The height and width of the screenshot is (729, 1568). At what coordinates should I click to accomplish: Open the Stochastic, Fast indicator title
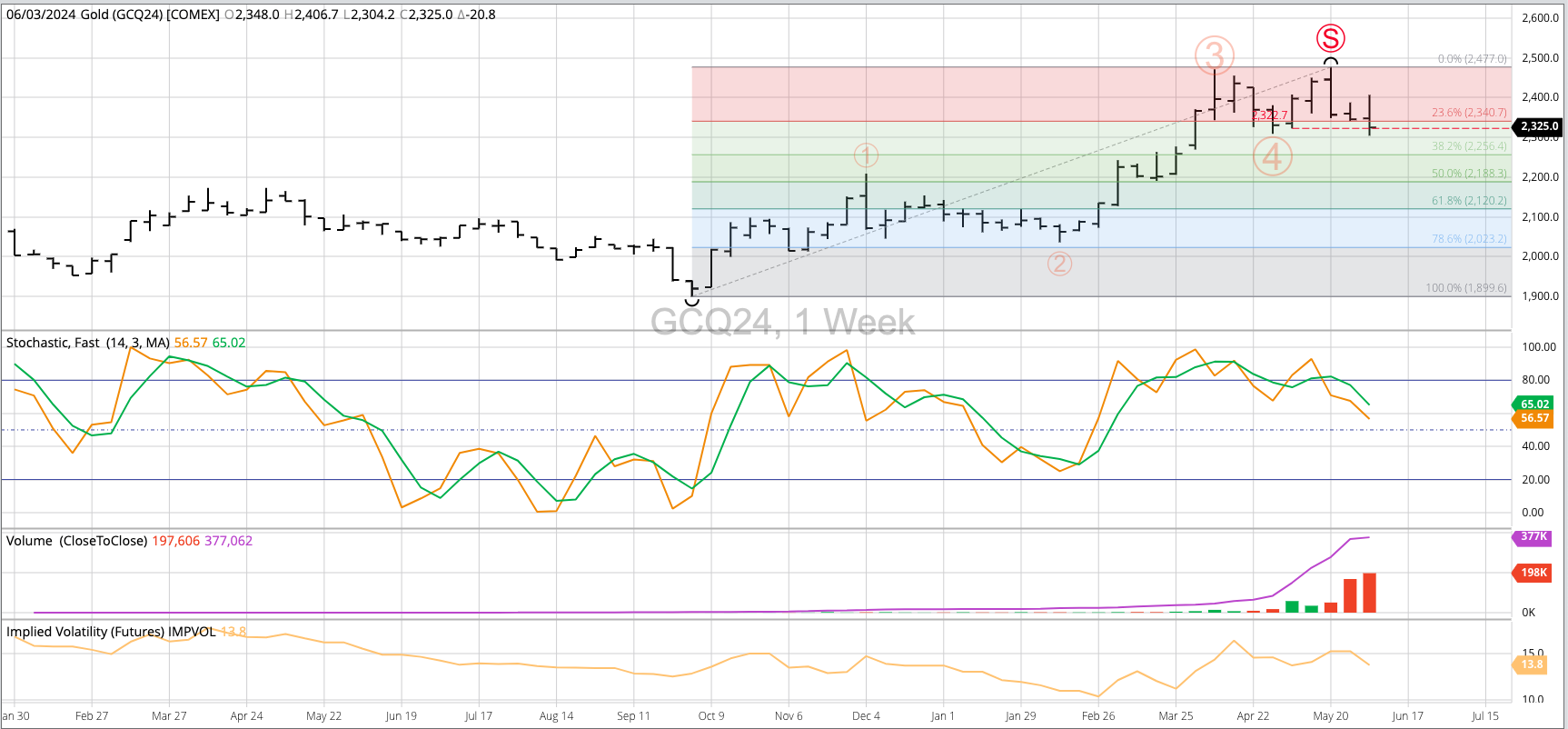(x=87, y=343)
